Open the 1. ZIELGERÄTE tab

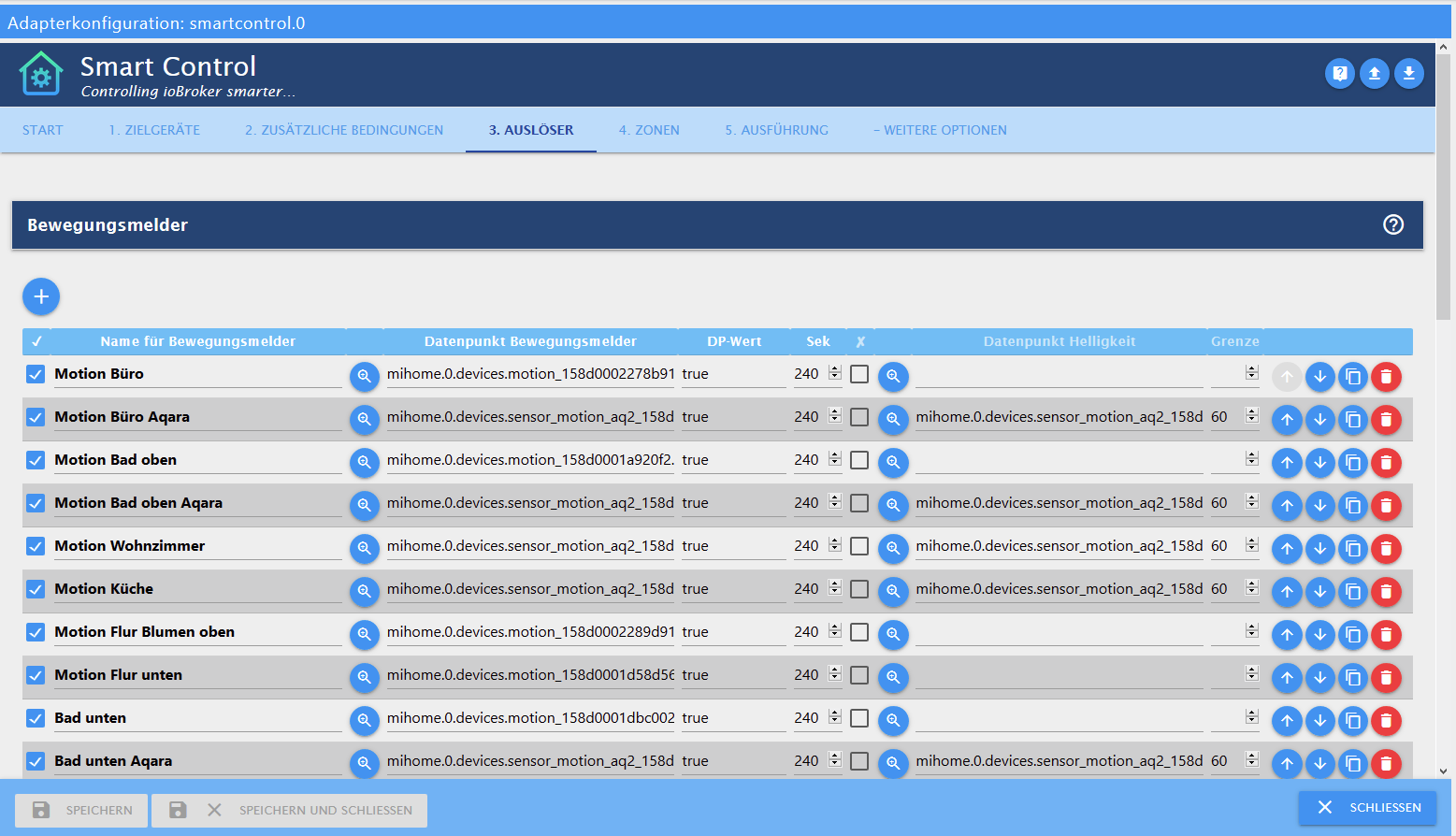click(154, 130)
